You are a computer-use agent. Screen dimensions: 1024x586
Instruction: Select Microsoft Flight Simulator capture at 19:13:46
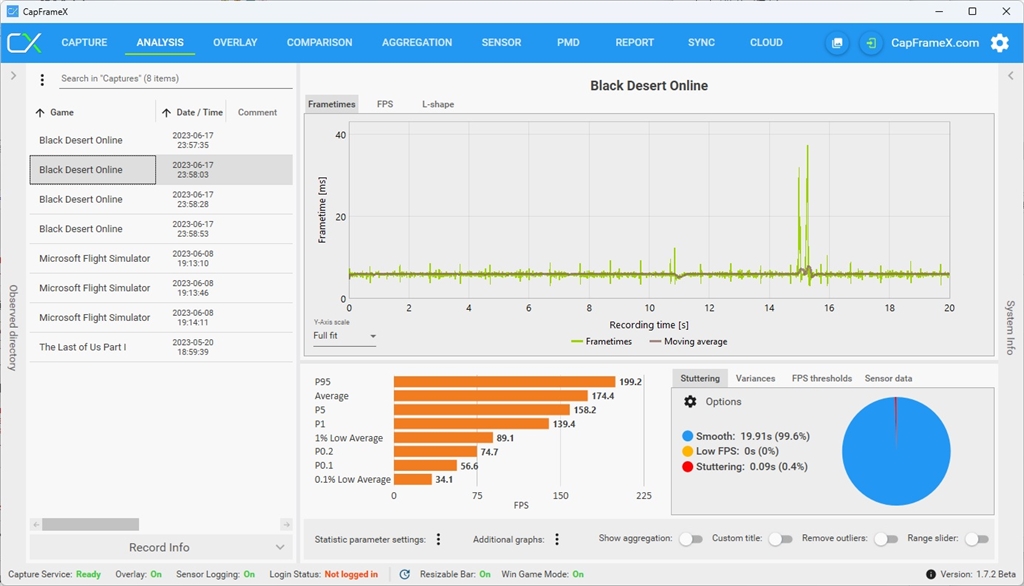(x=161, y=287)
